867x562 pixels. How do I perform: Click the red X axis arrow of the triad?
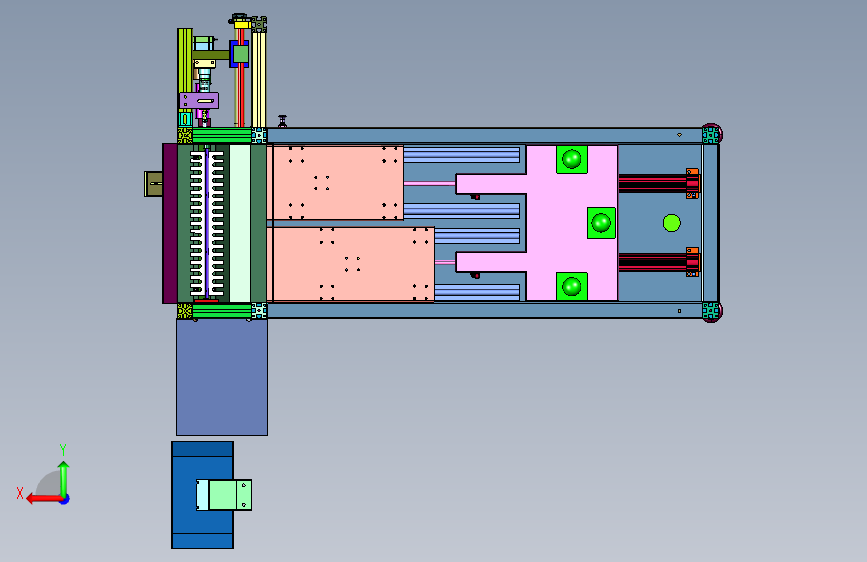click(x=44, y=499)
